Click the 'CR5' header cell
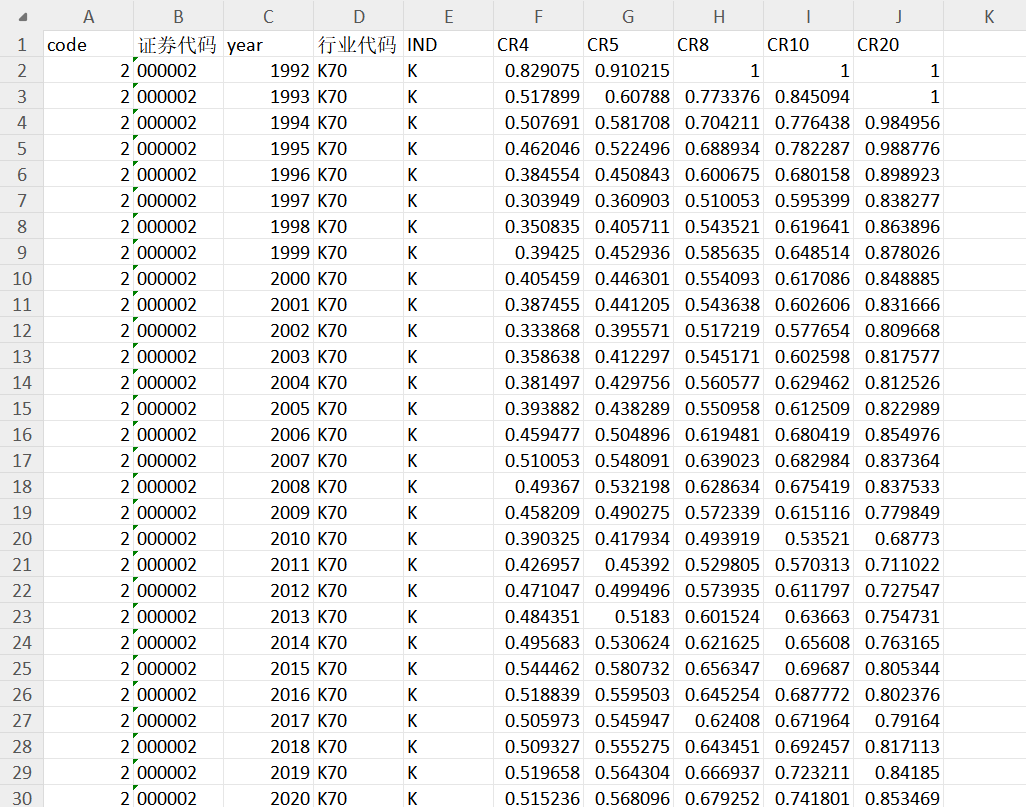 click(628, 45)
